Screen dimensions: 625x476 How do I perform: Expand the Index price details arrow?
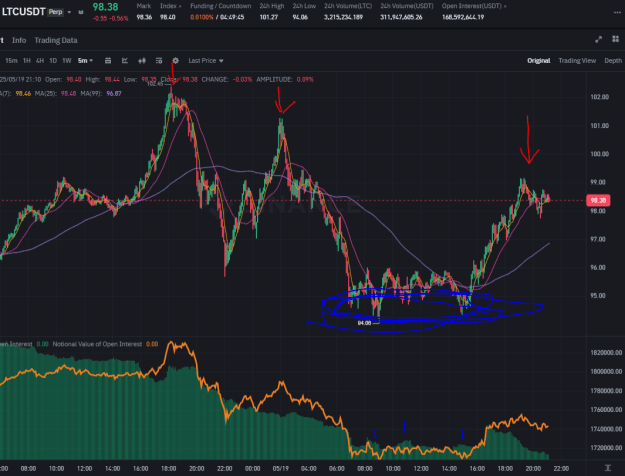[x=180, y=6]
